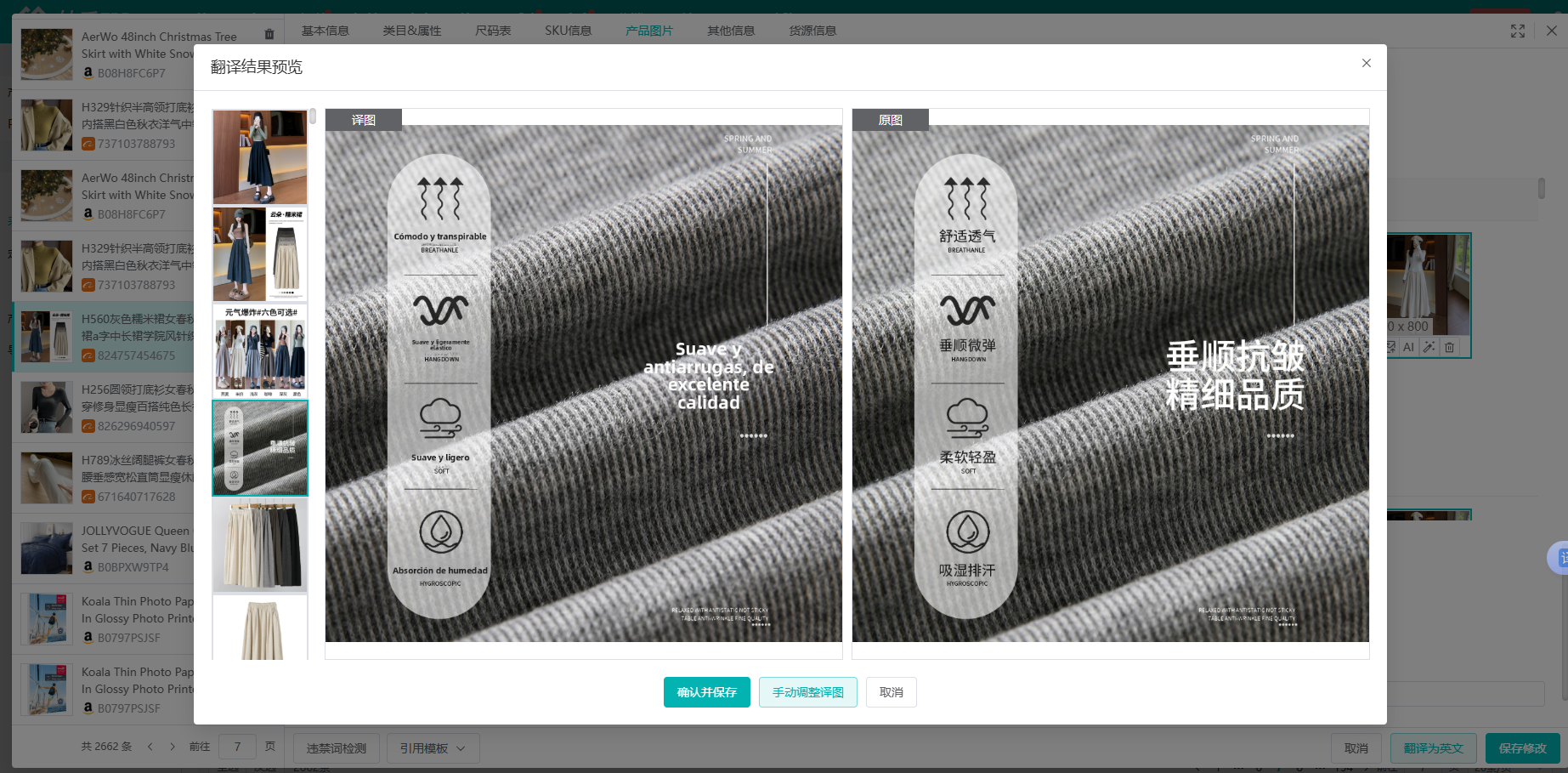Click 手动调整译图 button
Viewport: 1568px width, 773px height.
click(x=807, y=692)
